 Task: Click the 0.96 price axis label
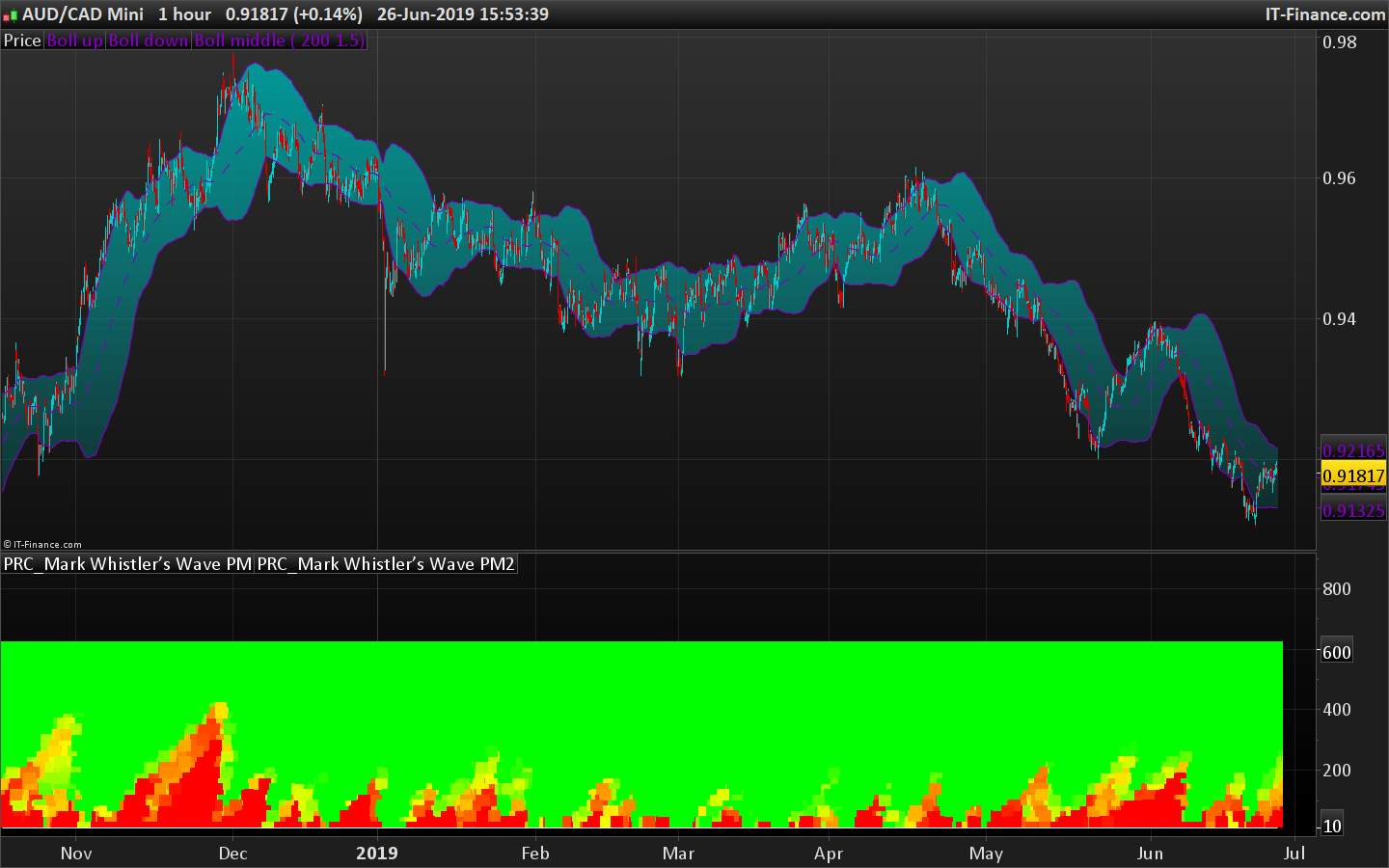tap(1339, 178)
